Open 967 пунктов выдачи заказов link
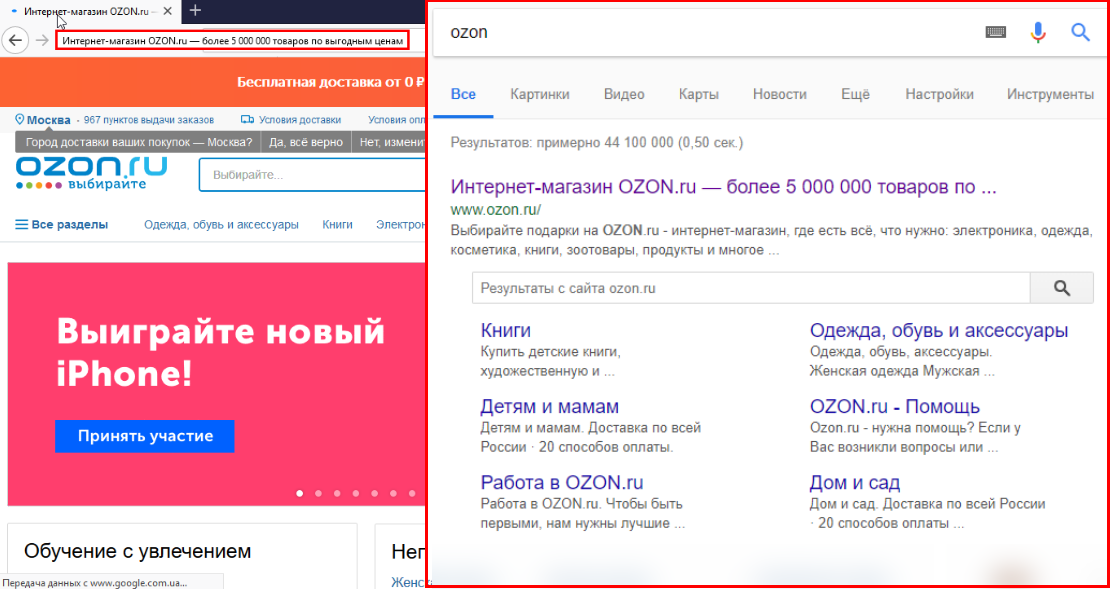This screenshot has height=589, width=1110. tap(149, 120)
